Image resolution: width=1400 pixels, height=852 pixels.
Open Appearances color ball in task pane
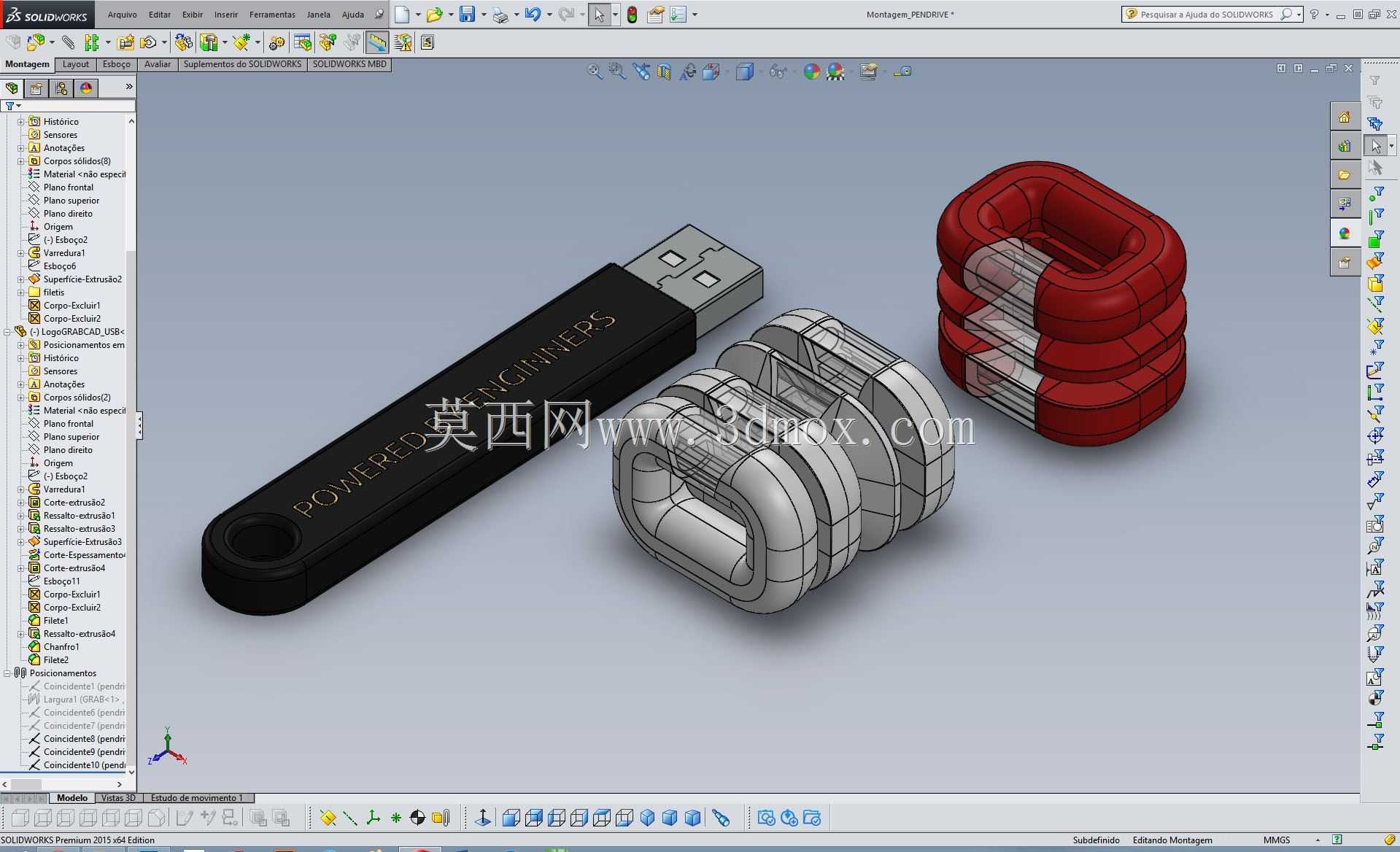1345,233
